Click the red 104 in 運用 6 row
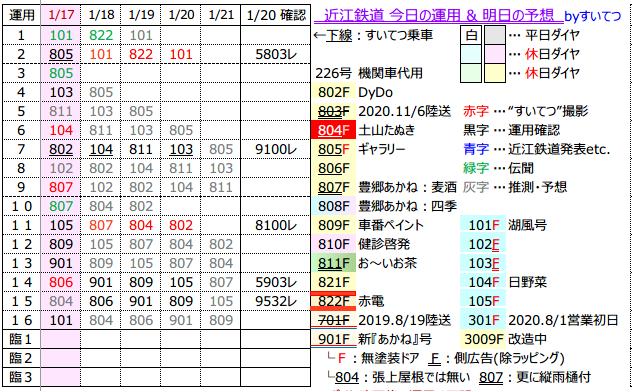The height and width of the screenshot is (391, 632). click(x=61, y=130)
